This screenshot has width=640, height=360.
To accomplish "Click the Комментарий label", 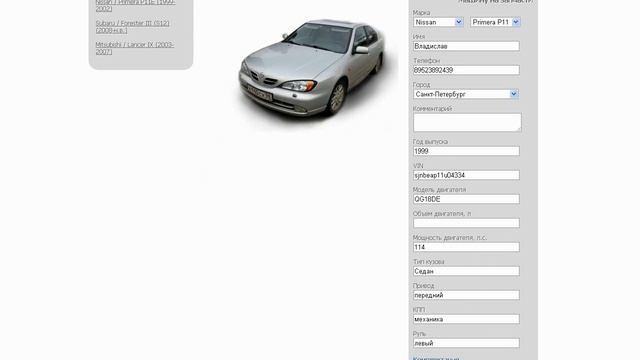I will [432, 109].
